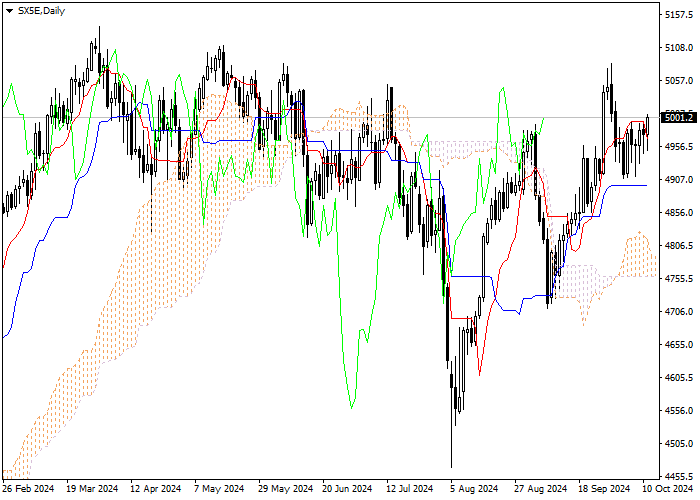Click the 4455.5 price axis label

coord(679,476)
